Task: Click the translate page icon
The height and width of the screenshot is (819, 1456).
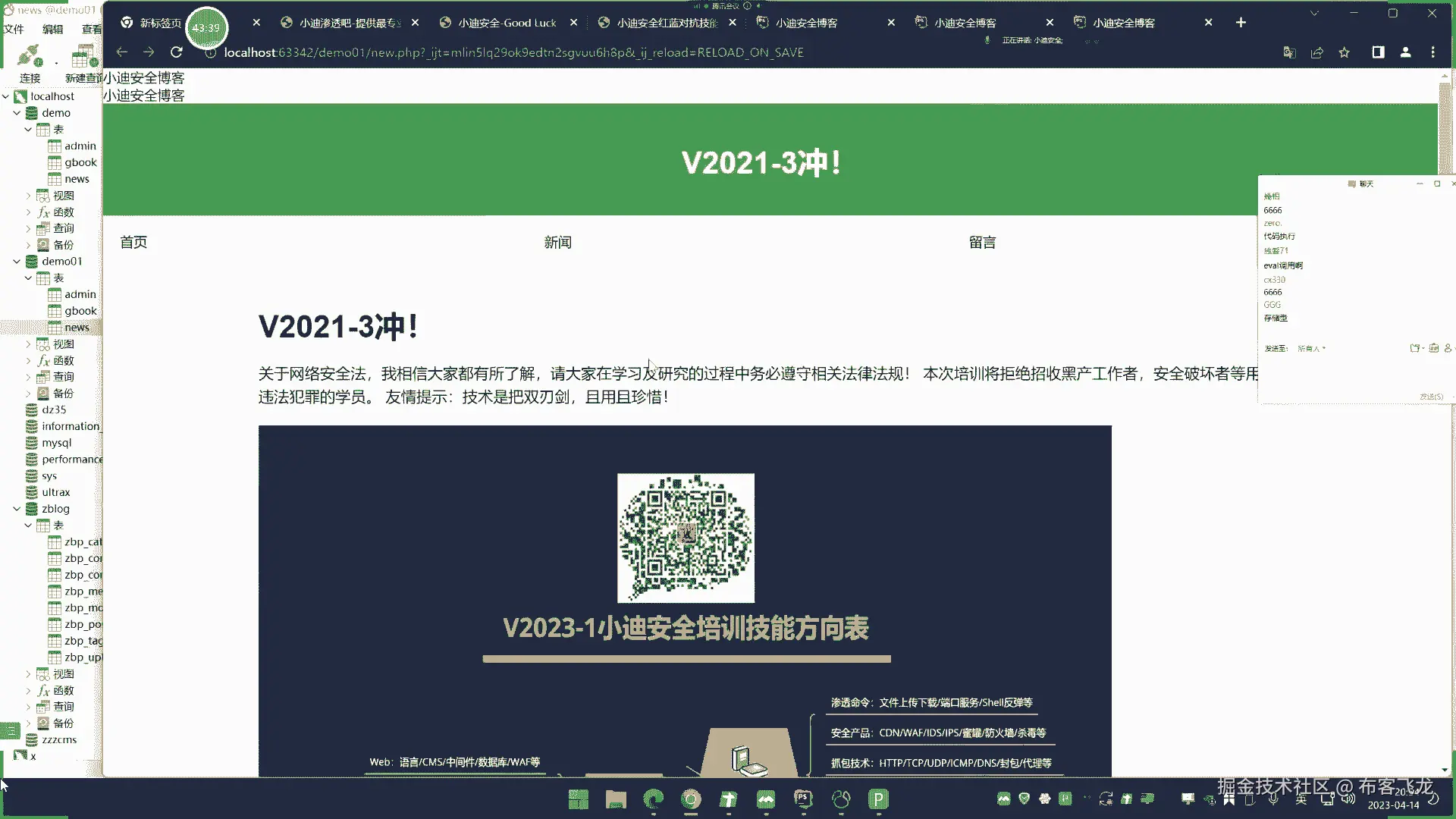Action: pos(1289,52)
